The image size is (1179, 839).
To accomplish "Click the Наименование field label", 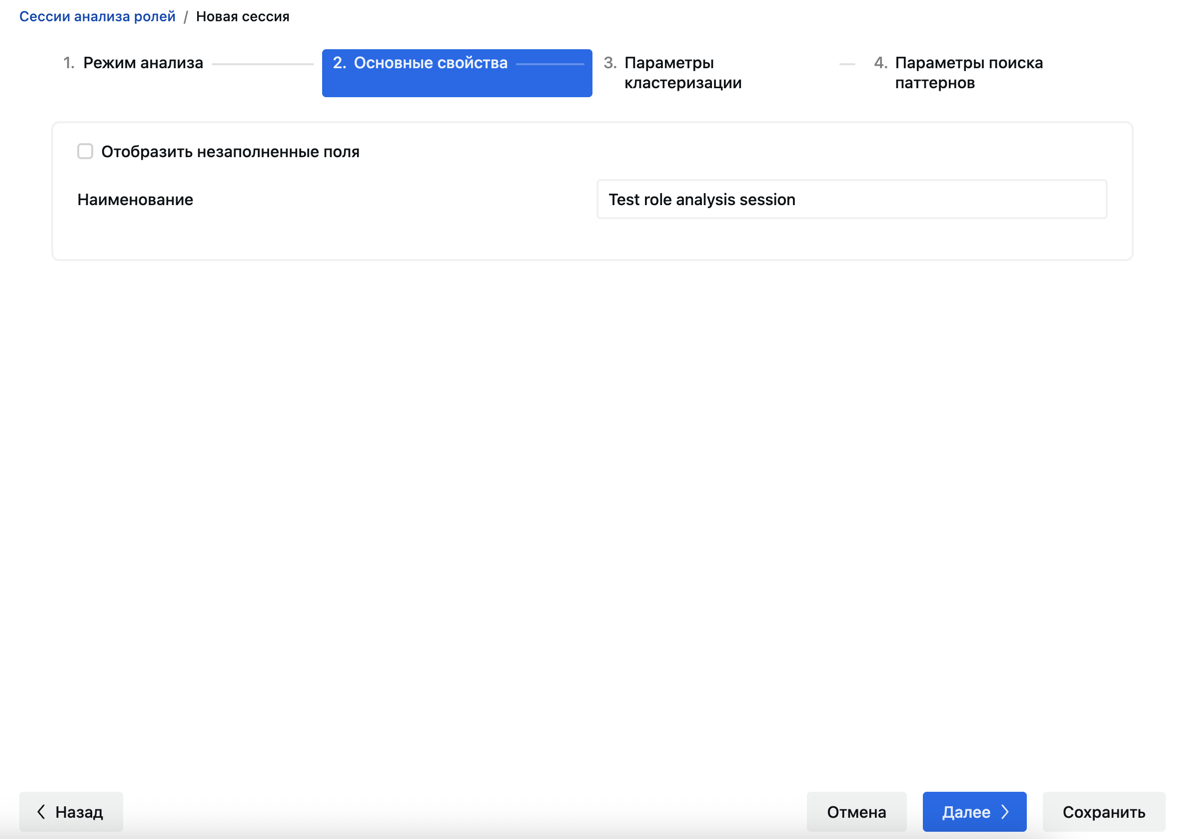I will click(x=135, y=200).
